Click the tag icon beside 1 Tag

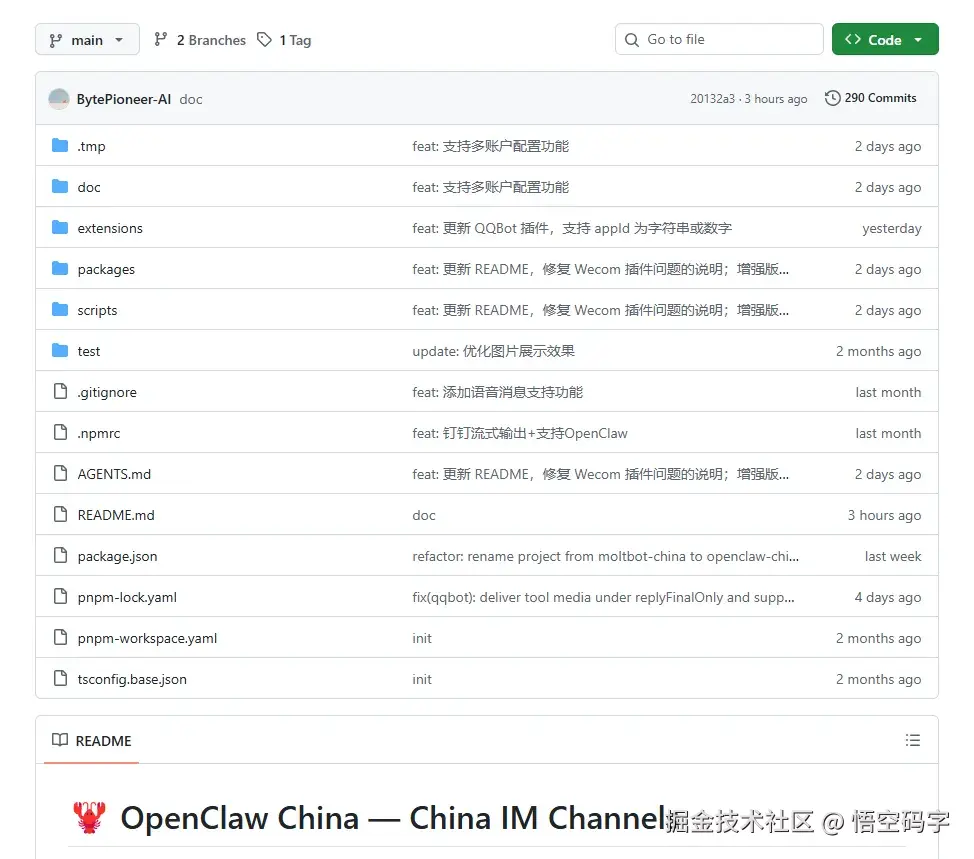point(262,39)
